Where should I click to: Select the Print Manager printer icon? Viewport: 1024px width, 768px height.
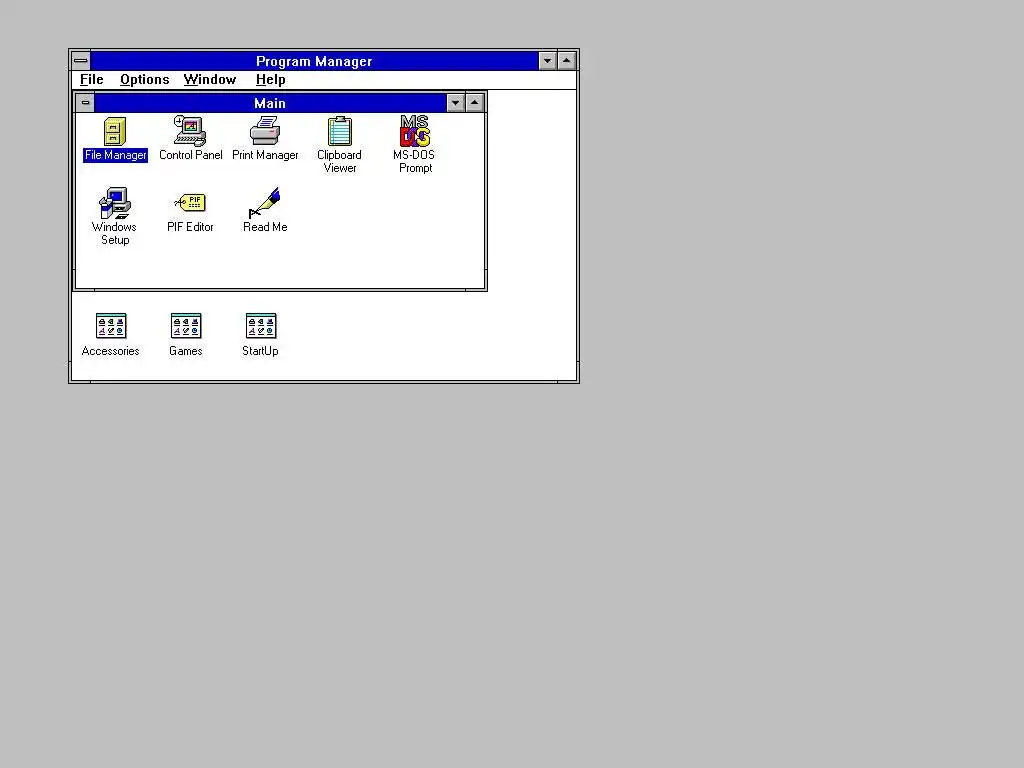click(265, 131)
